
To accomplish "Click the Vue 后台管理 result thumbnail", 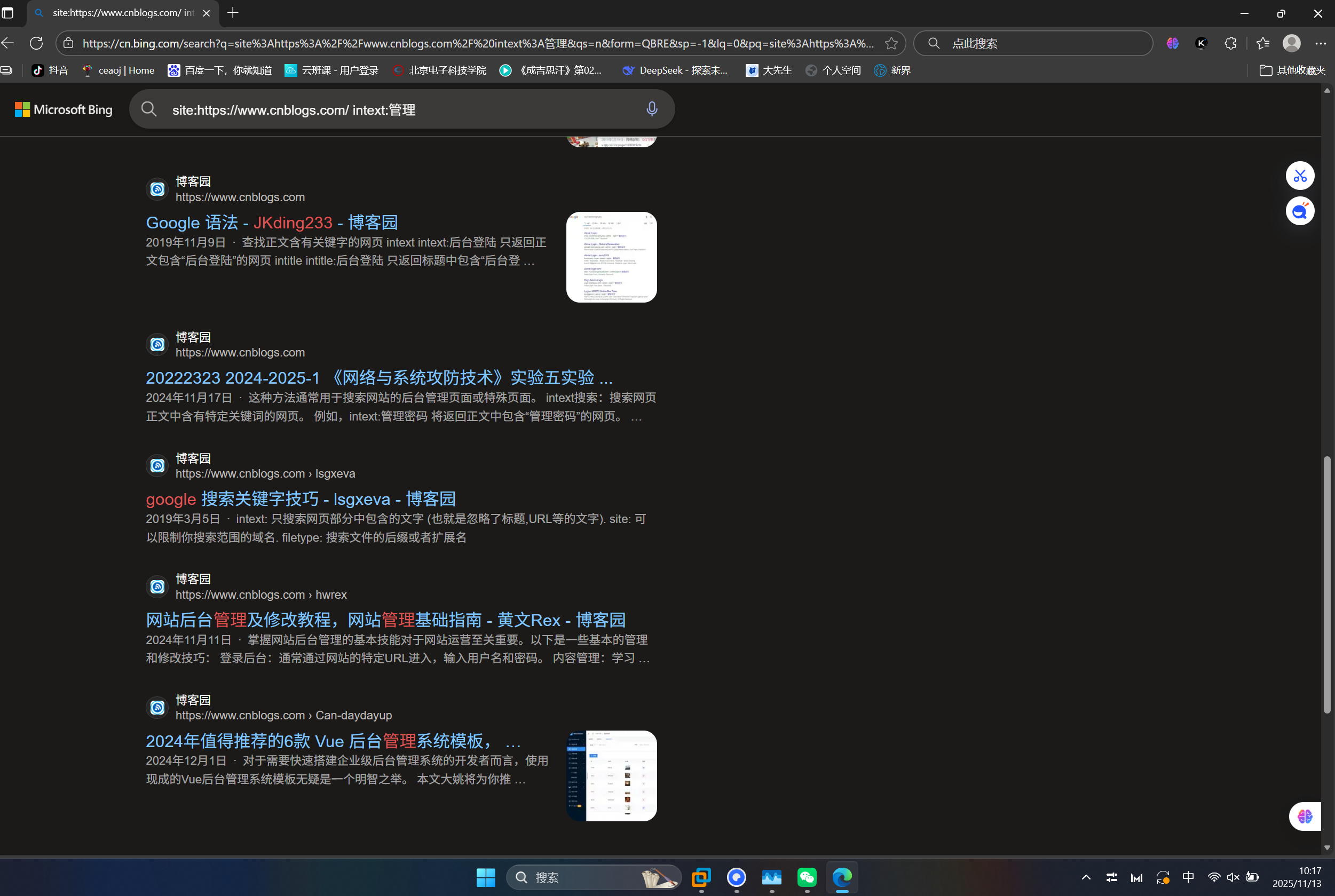I will pyautogui.click(x=611, y=775).
